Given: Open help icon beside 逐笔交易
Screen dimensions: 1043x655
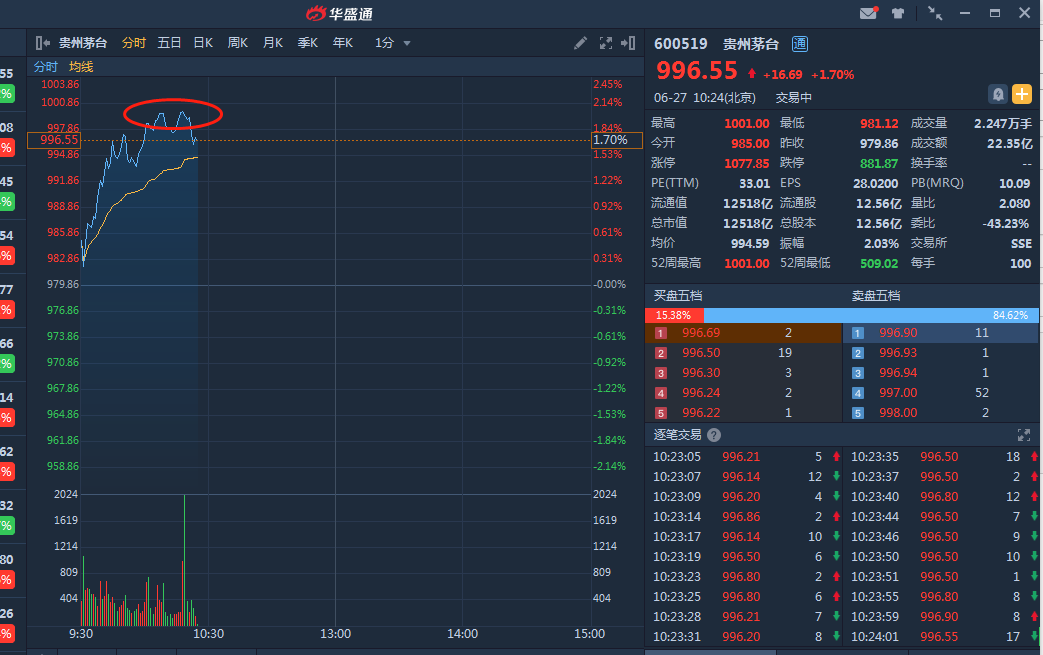Looking at the screenshot, I should pyautogui.click(x=714, y=435).
